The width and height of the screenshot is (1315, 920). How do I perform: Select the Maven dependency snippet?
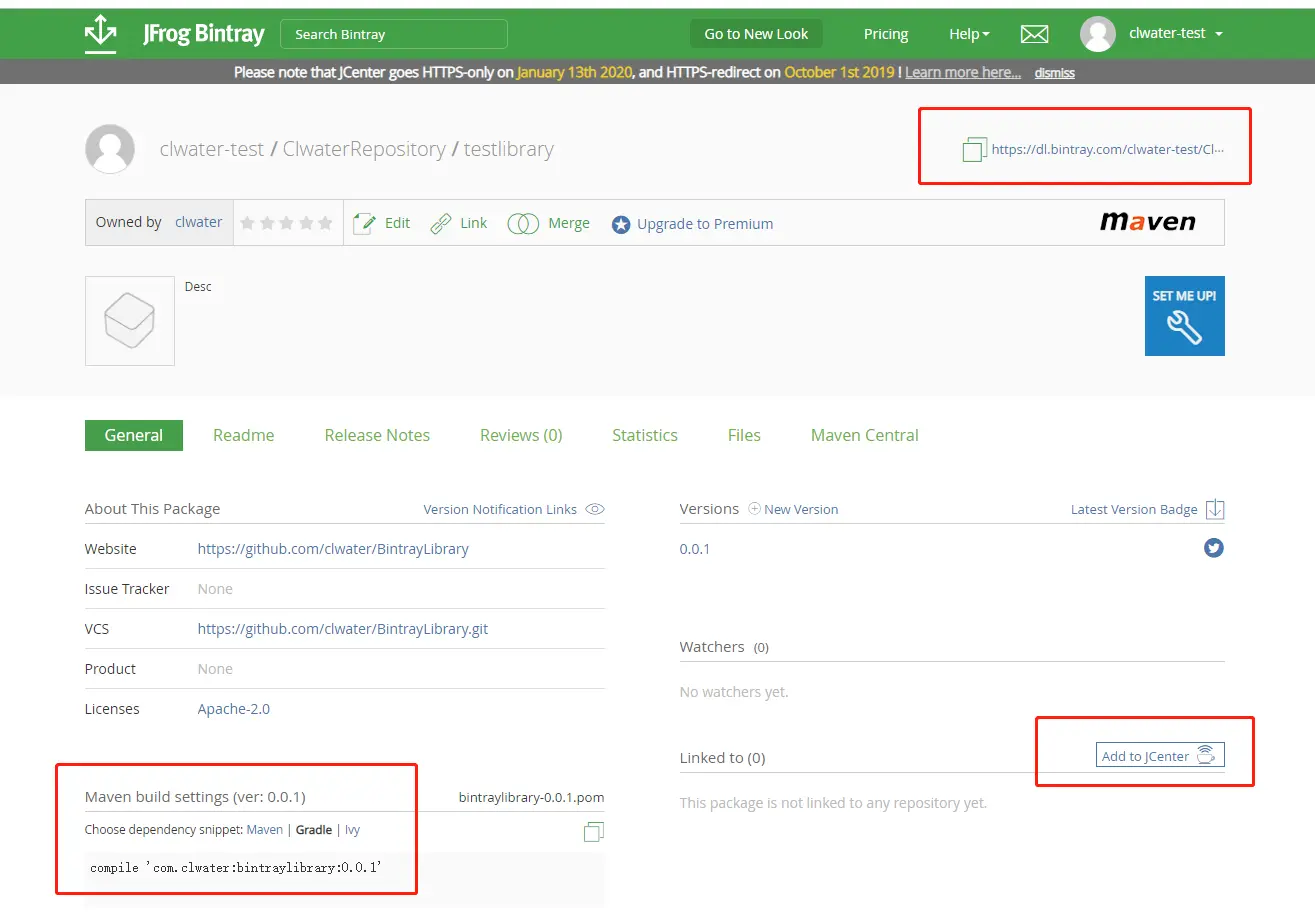tap(265, 830)
